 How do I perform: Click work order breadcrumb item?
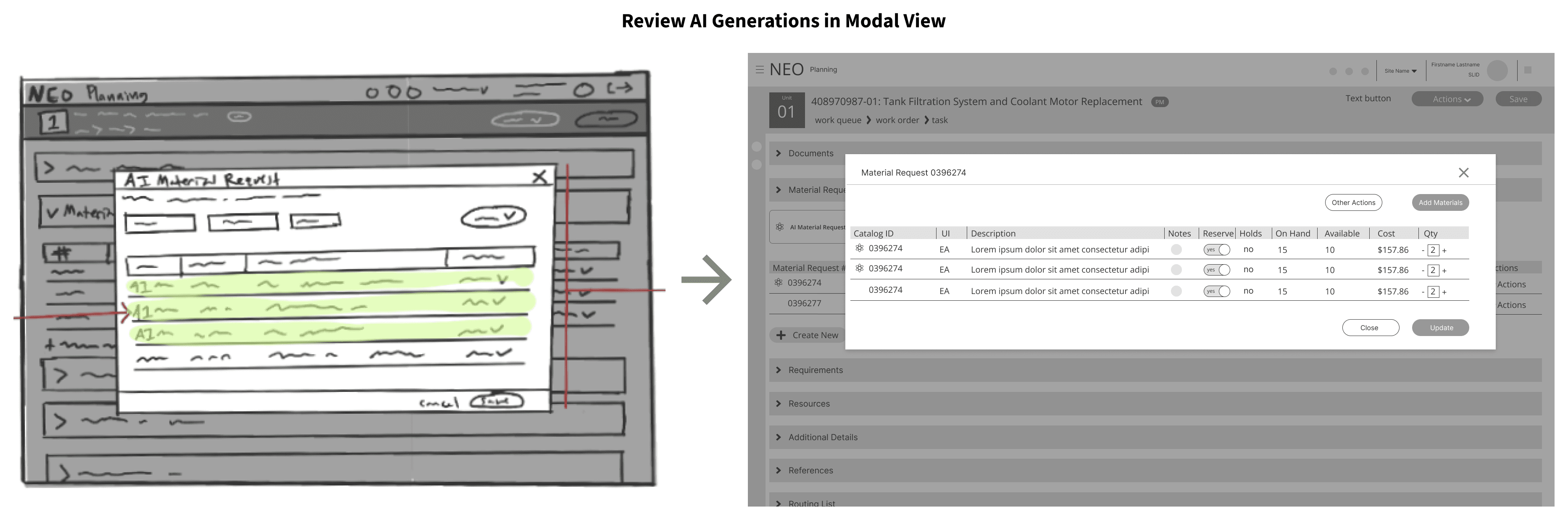point(897,121)
